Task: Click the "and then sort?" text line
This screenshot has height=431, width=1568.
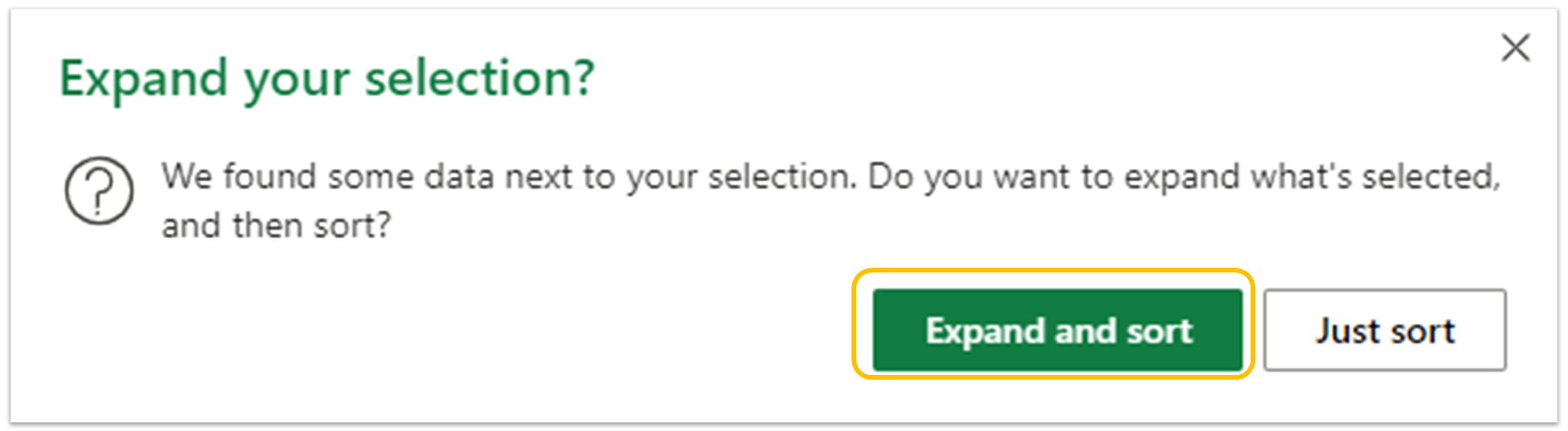Action: click(x=276, y=226)
